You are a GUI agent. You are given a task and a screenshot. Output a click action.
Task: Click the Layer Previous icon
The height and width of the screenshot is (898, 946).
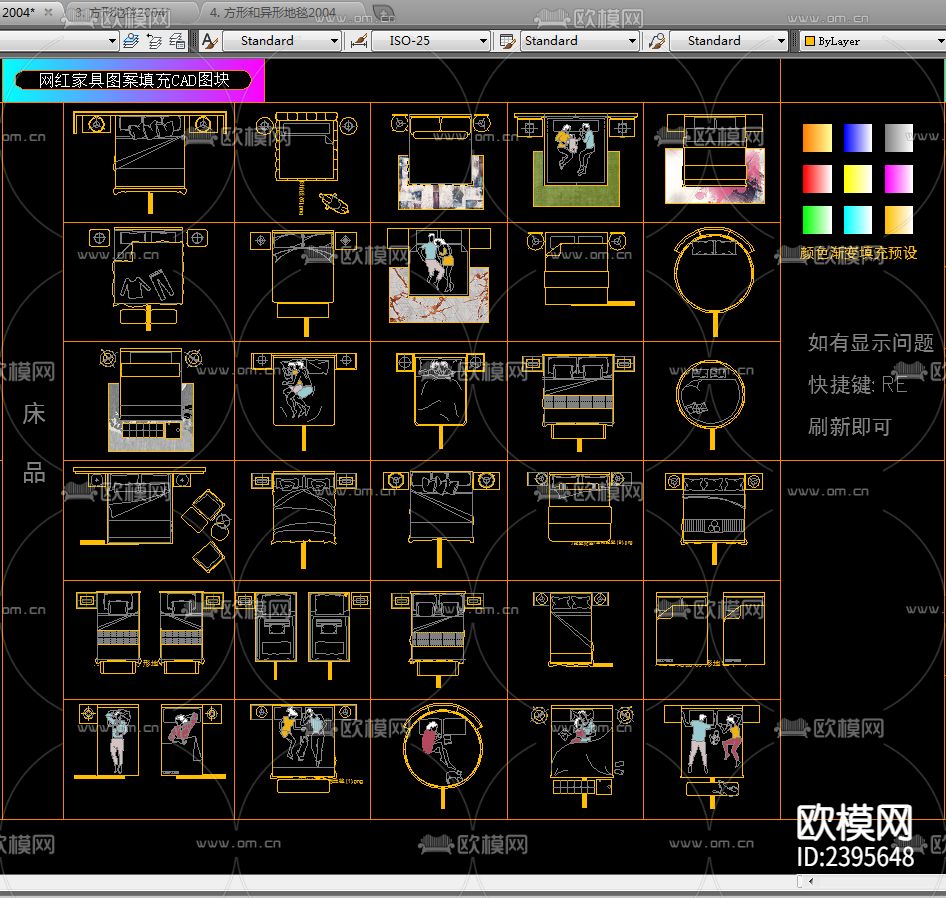(154, 41)
